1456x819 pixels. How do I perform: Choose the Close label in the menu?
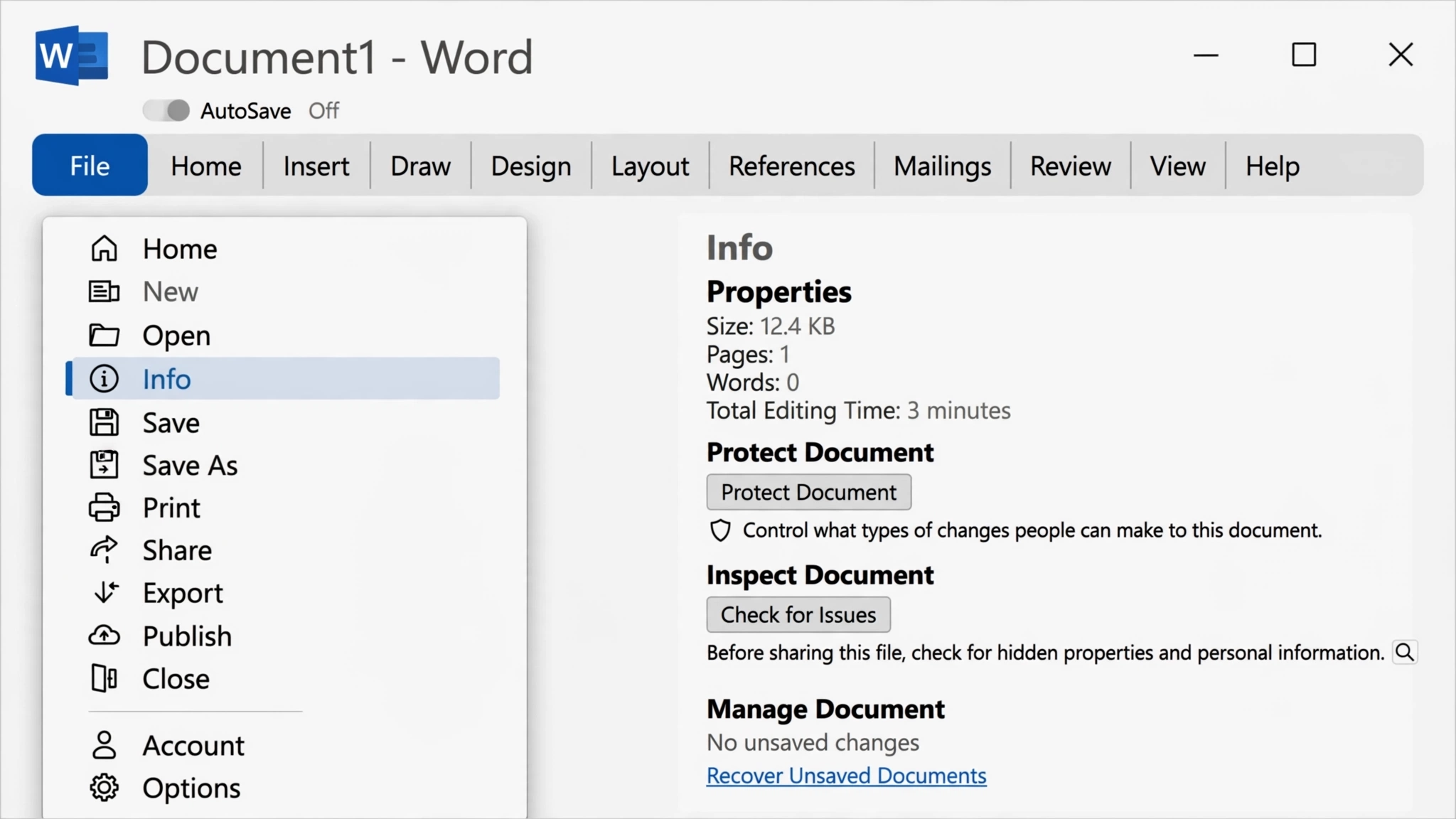[176, 679]
